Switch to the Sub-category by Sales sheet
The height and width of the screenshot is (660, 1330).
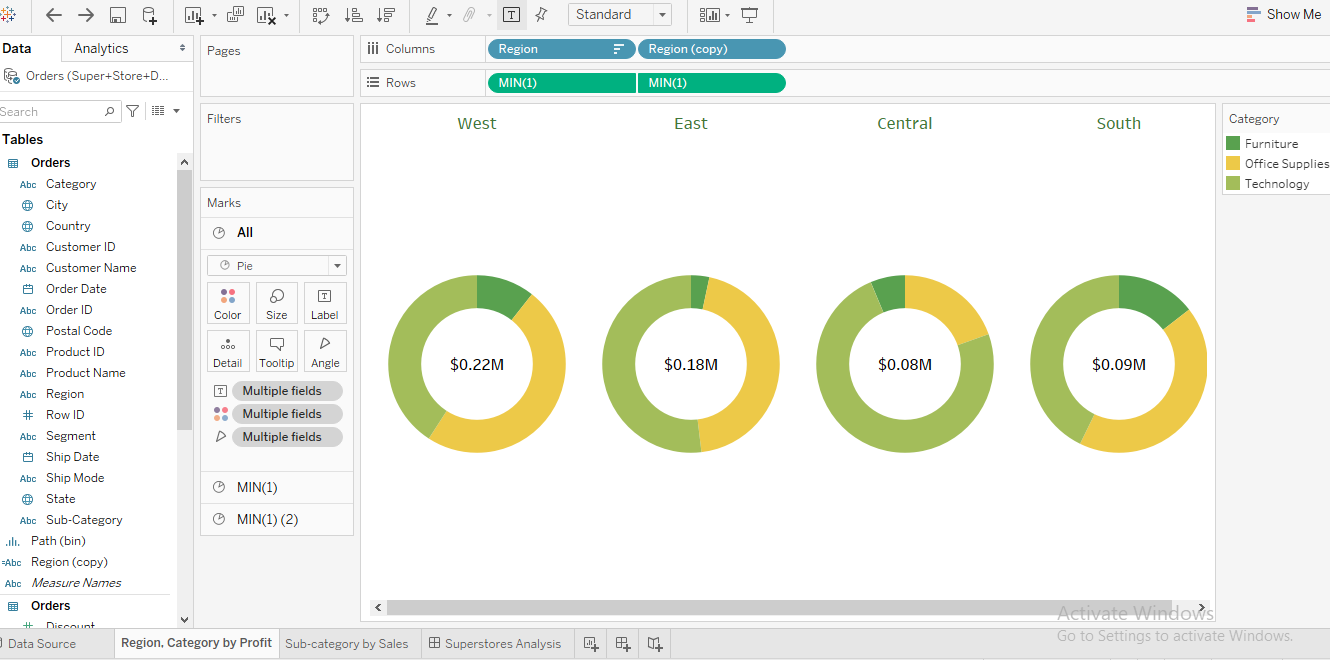coord(348,644)
